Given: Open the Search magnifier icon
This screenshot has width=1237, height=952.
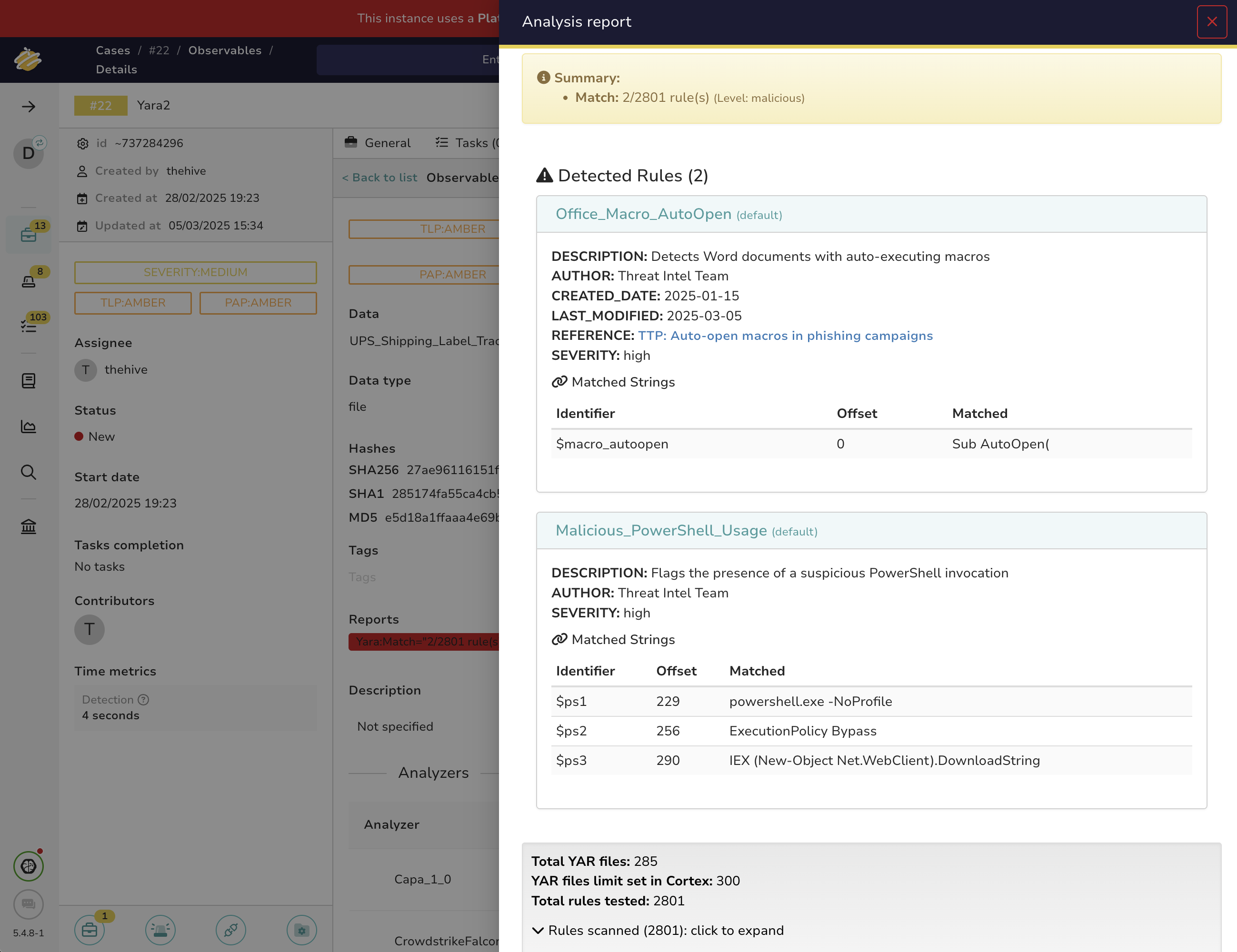Looking at the screenshot, I should tap(28, 472).
